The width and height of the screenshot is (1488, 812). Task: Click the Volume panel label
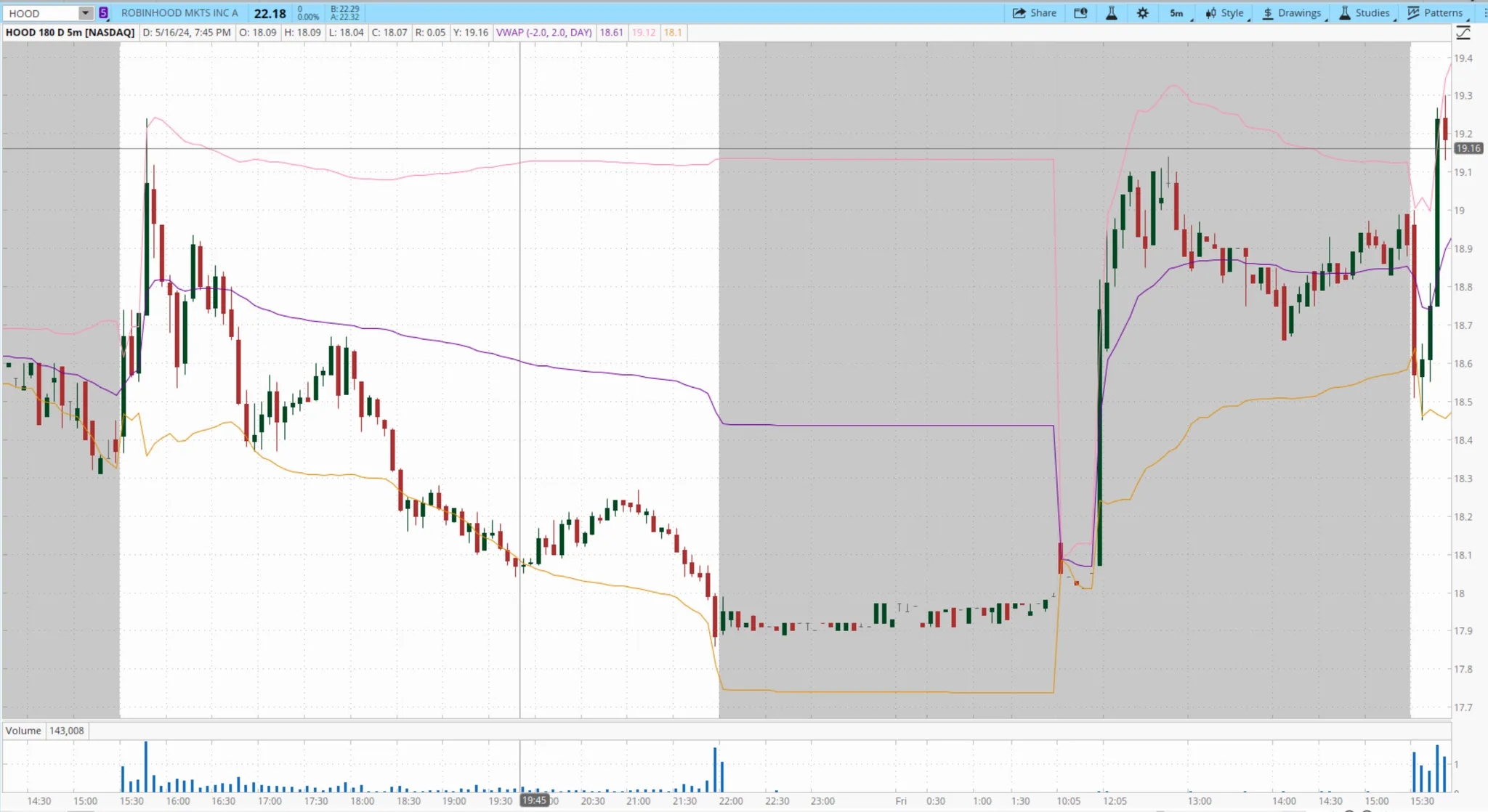(x=23, y=731)
